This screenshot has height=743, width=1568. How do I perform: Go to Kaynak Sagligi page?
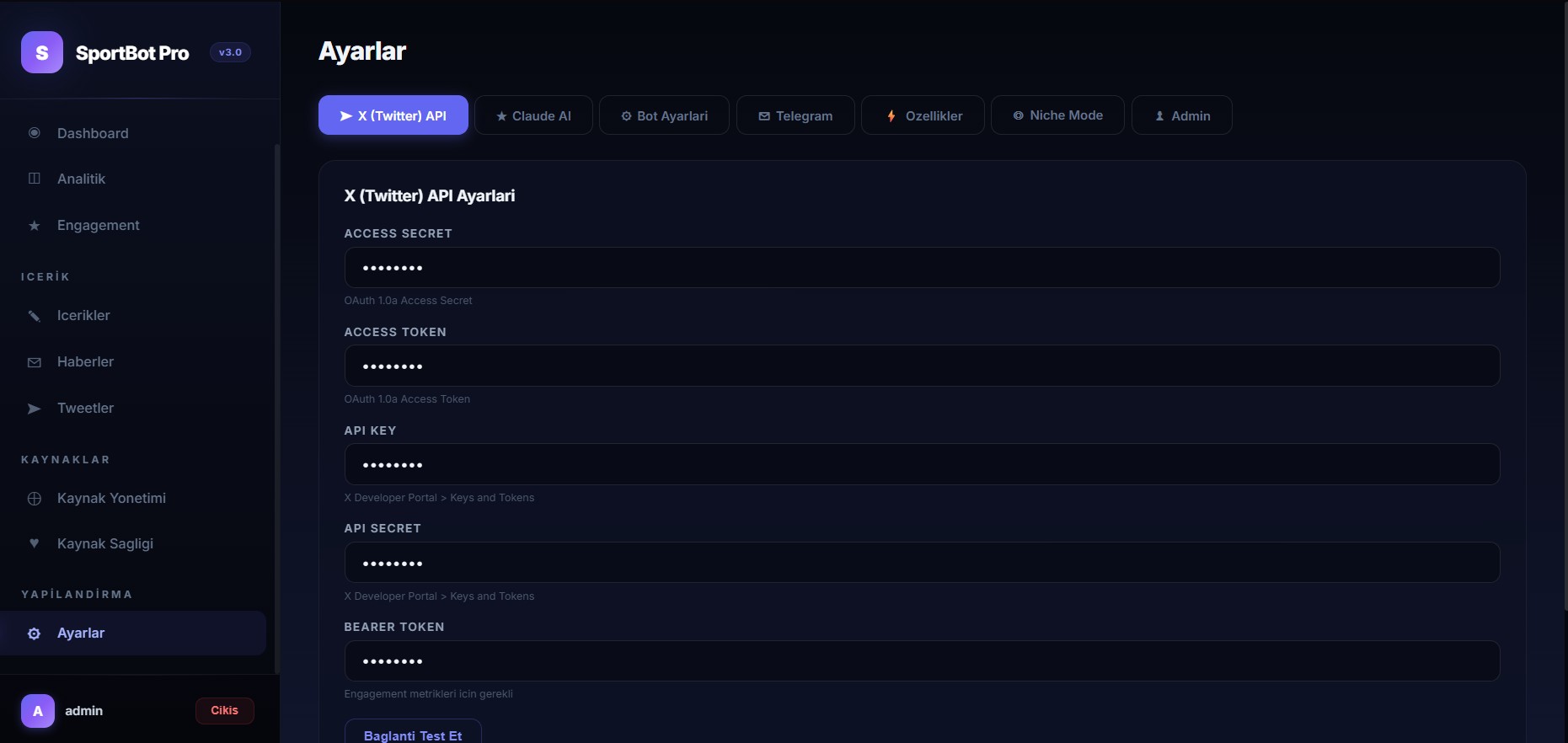point(133,543)
